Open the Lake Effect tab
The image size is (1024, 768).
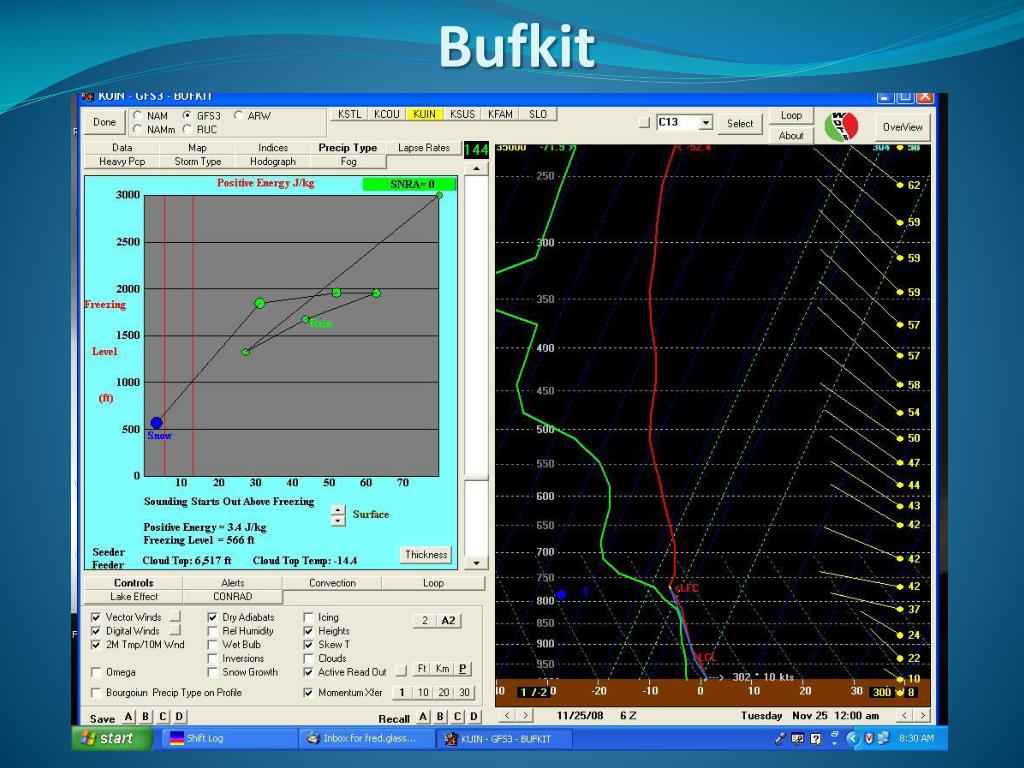[134, 596]
